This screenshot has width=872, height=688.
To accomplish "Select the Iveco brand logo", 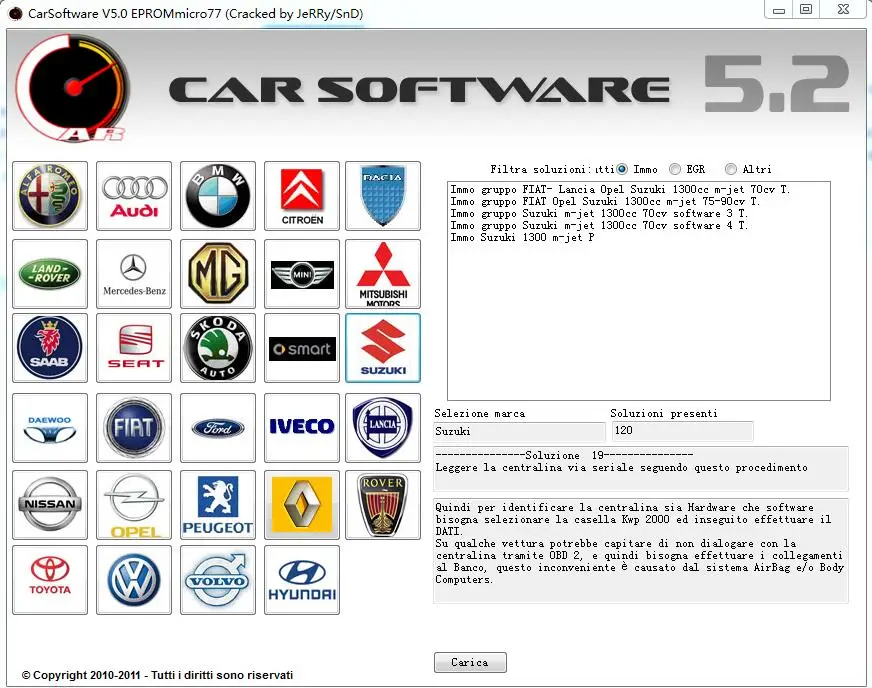I will pyautogui.click(x=302, y=428).
